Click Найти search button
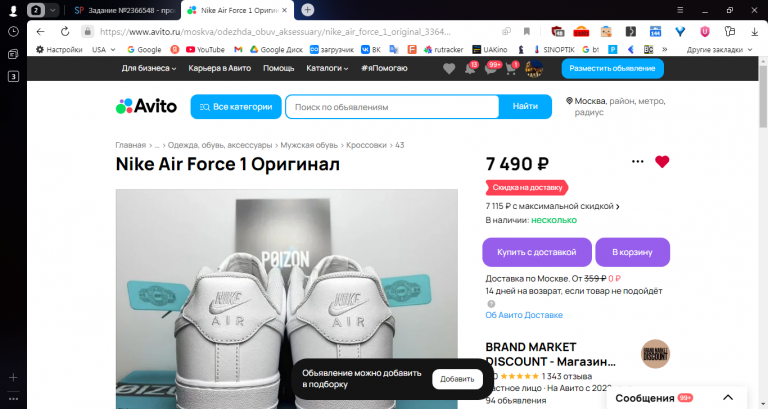This screenshot has height=409, width=768. coord(525,106)
